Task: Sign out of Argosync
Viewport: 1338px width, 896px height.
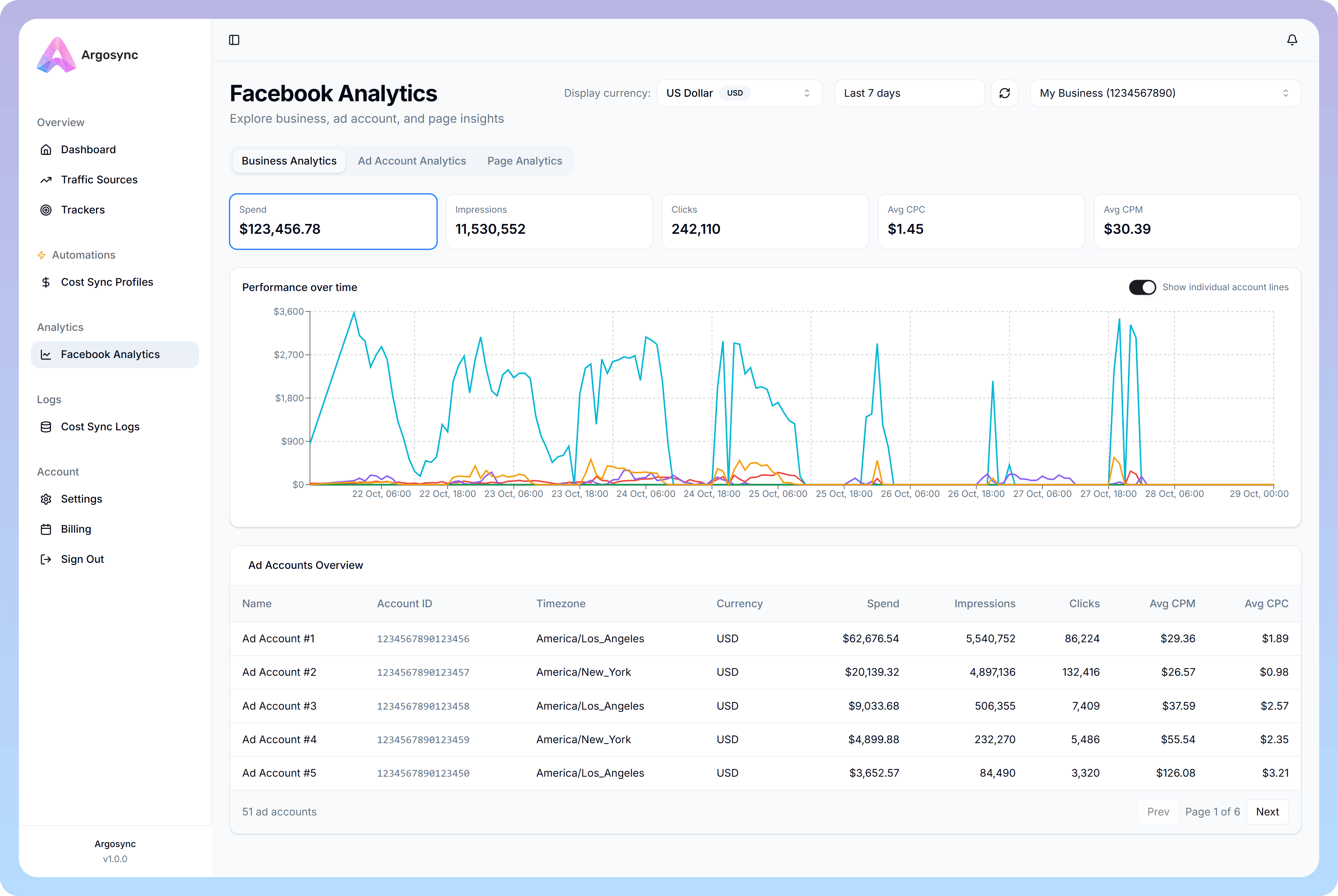Action: point(82,559)
